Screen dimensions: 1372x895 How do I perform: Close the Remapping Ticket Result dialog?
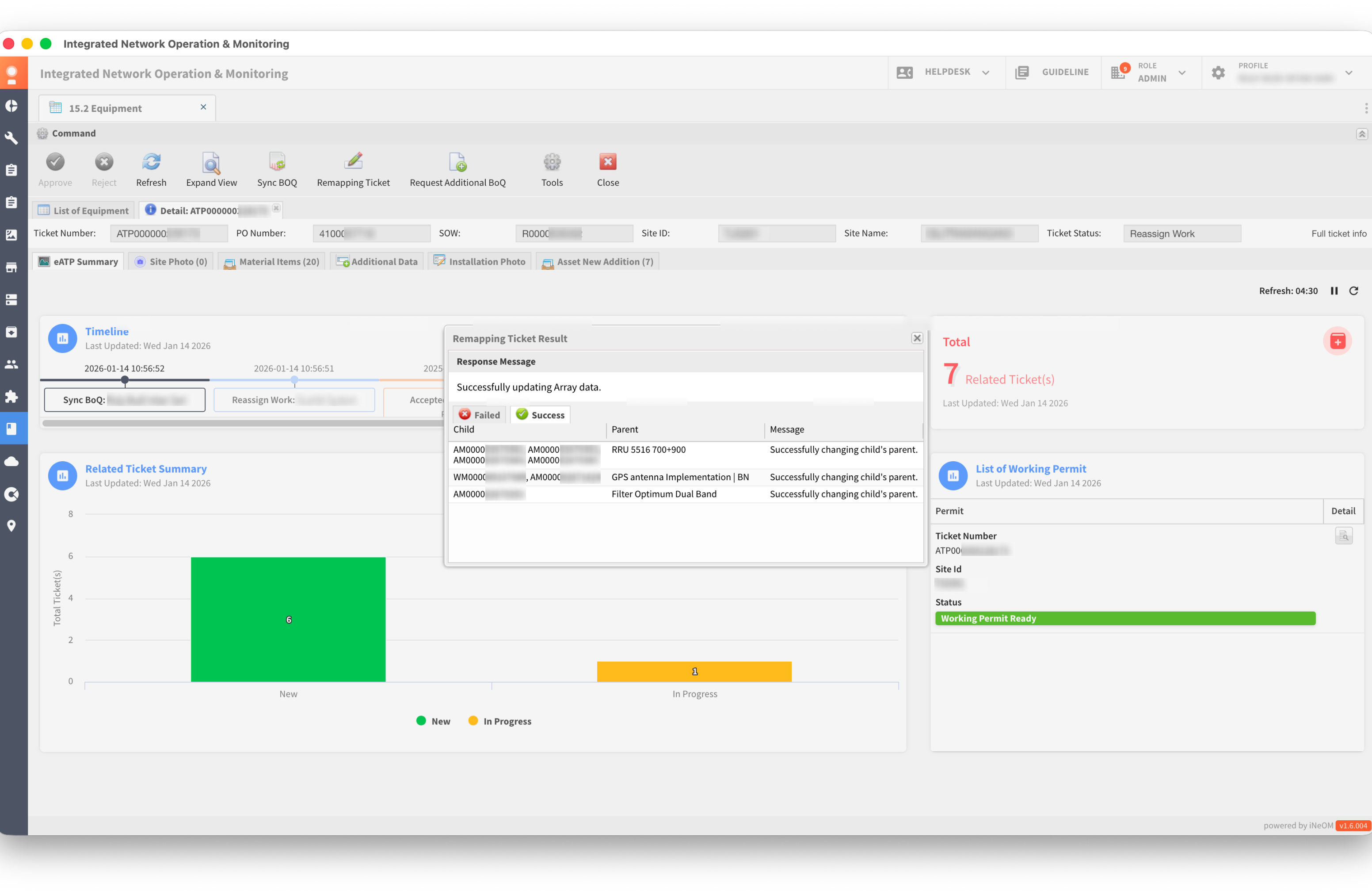[x=917, y=339]
